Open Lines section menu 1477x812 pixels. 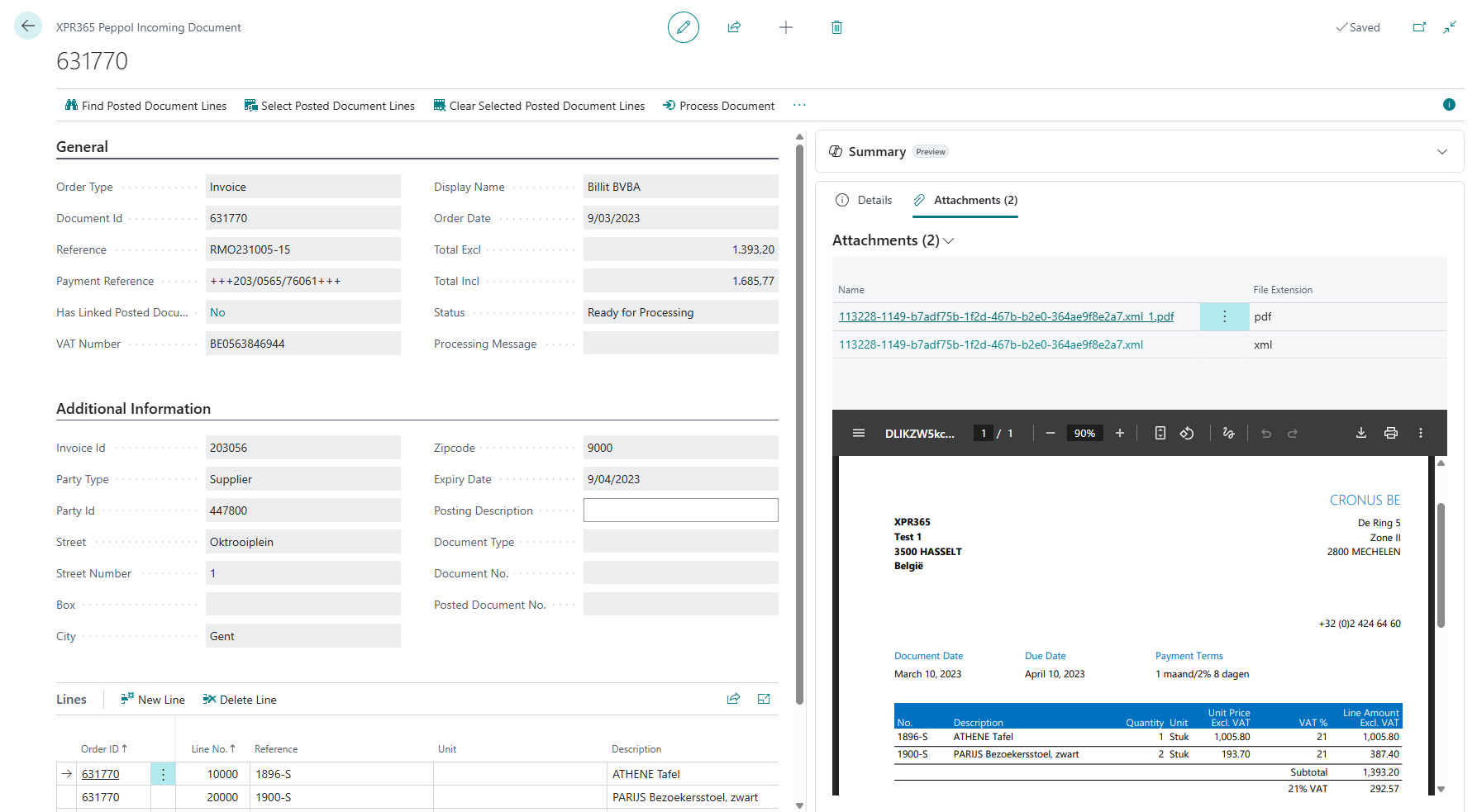click(71, 699)
